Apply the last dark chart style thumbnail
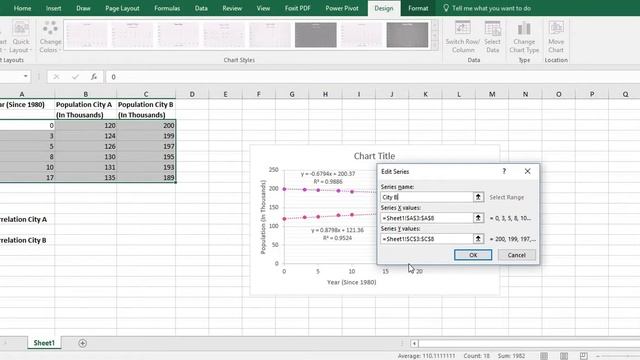The image size is (640, 360). [407, 35]
